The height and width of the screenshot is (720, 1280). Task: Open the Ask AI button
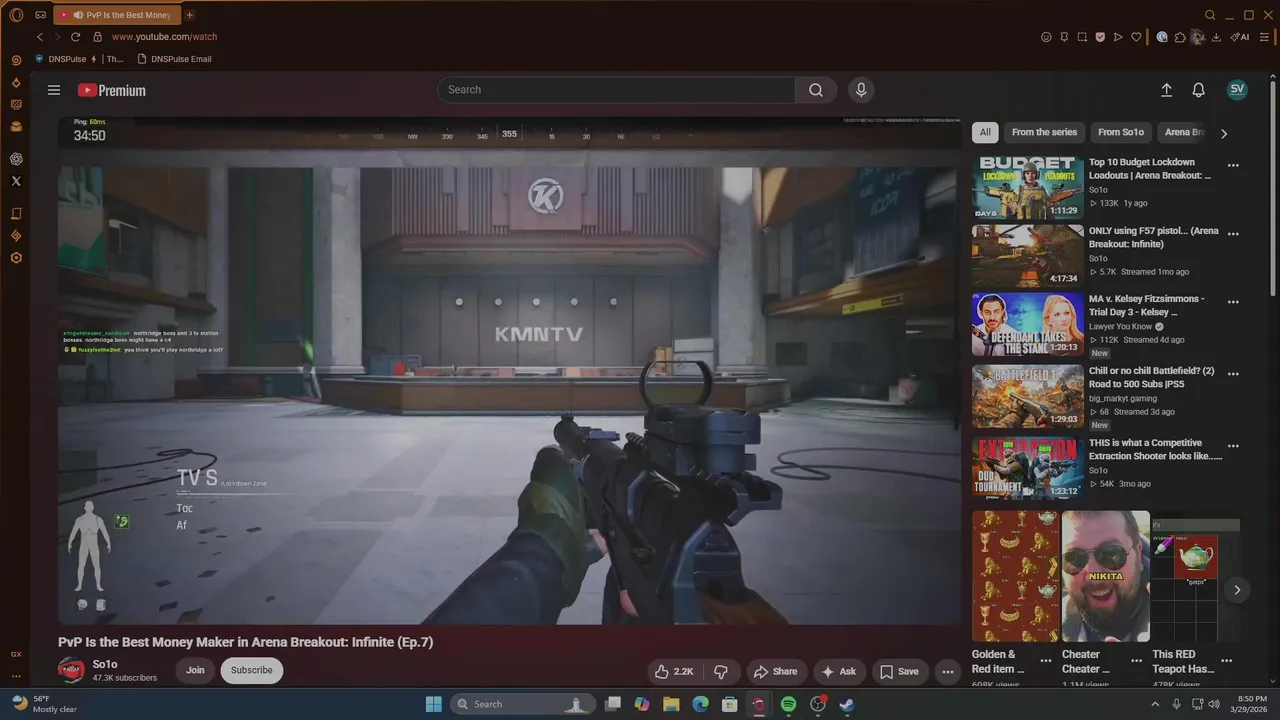(x=838, y=671)
